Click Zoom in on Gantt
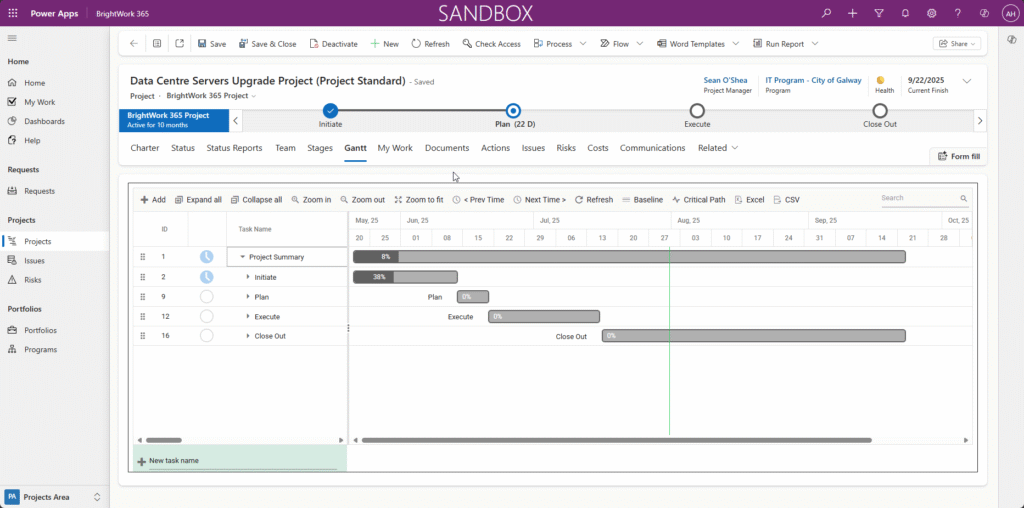Viewport: 1024px width, 508px height. click(311, 200)
